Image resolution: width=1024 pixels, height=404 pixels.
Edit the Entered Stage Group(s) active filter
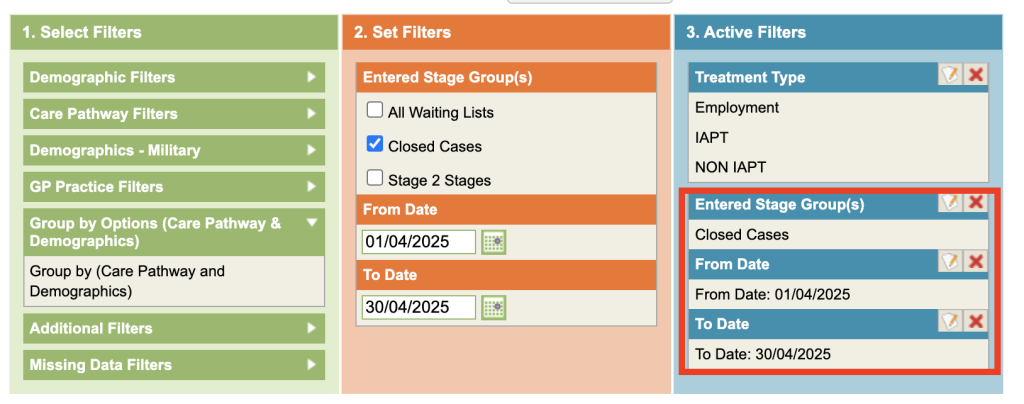pos(950,203)
